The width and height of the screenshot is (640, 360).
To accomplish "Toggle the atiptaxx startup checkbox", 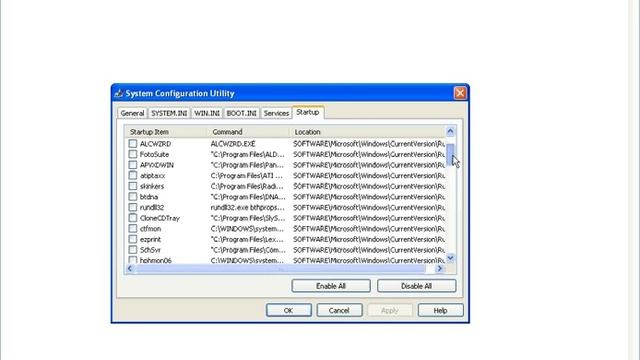I will point(133,176).
